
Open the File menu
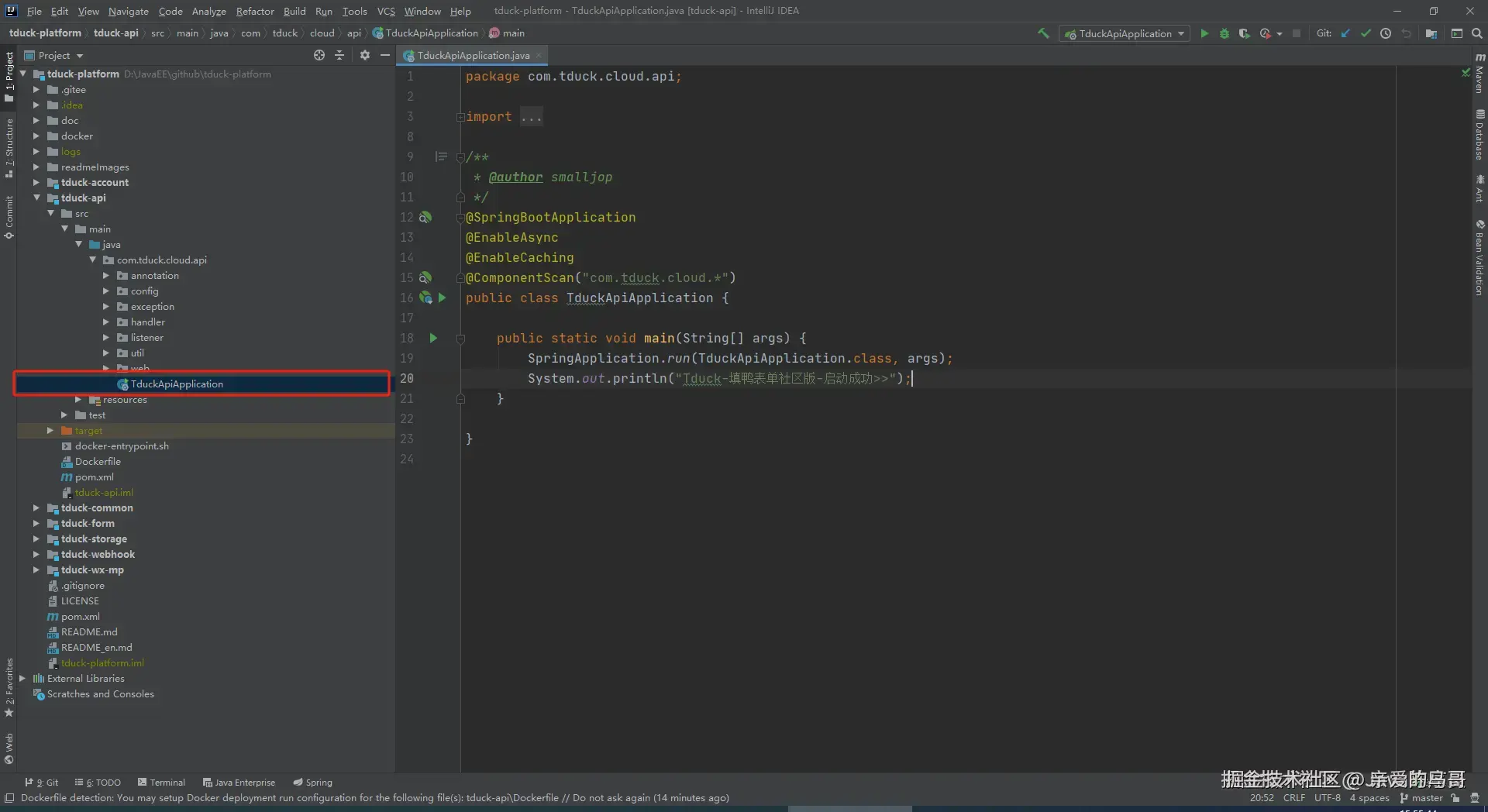pos(34,11)
